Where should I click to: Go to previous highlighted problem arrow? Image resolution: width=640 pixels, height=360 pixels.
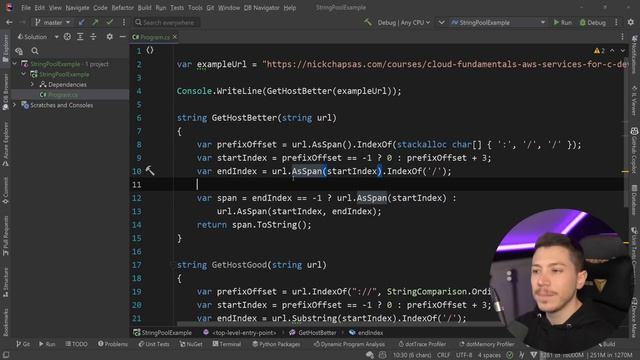612,51
